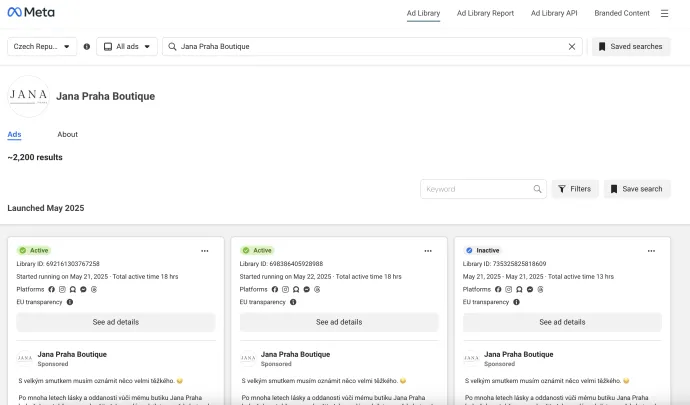Screen dimensions: 690x405
Task: Select the Ads tab
Action: click(15, 135)
